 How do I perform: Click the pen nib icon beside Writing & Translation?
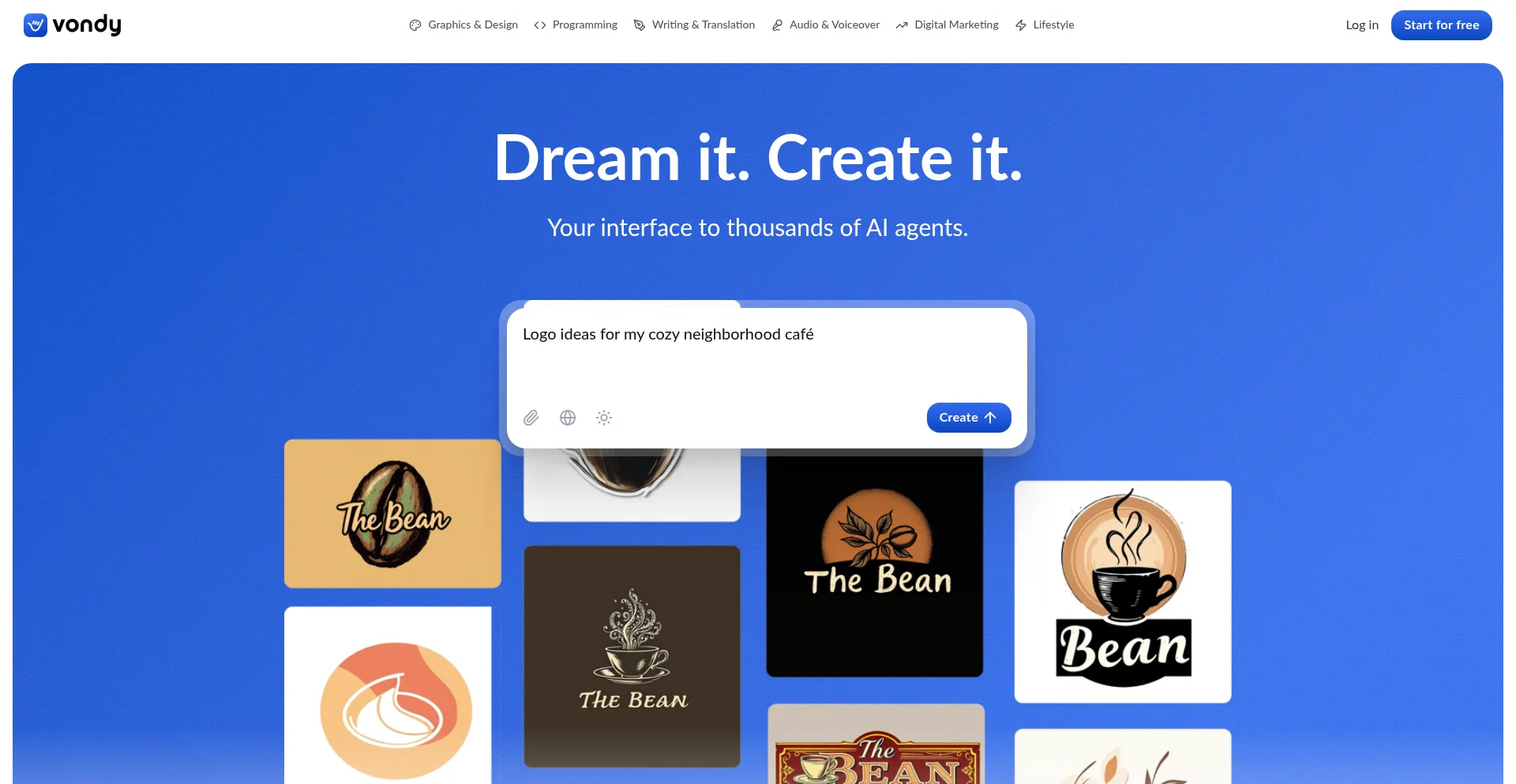pyautogui.click(x=640, y=25)
